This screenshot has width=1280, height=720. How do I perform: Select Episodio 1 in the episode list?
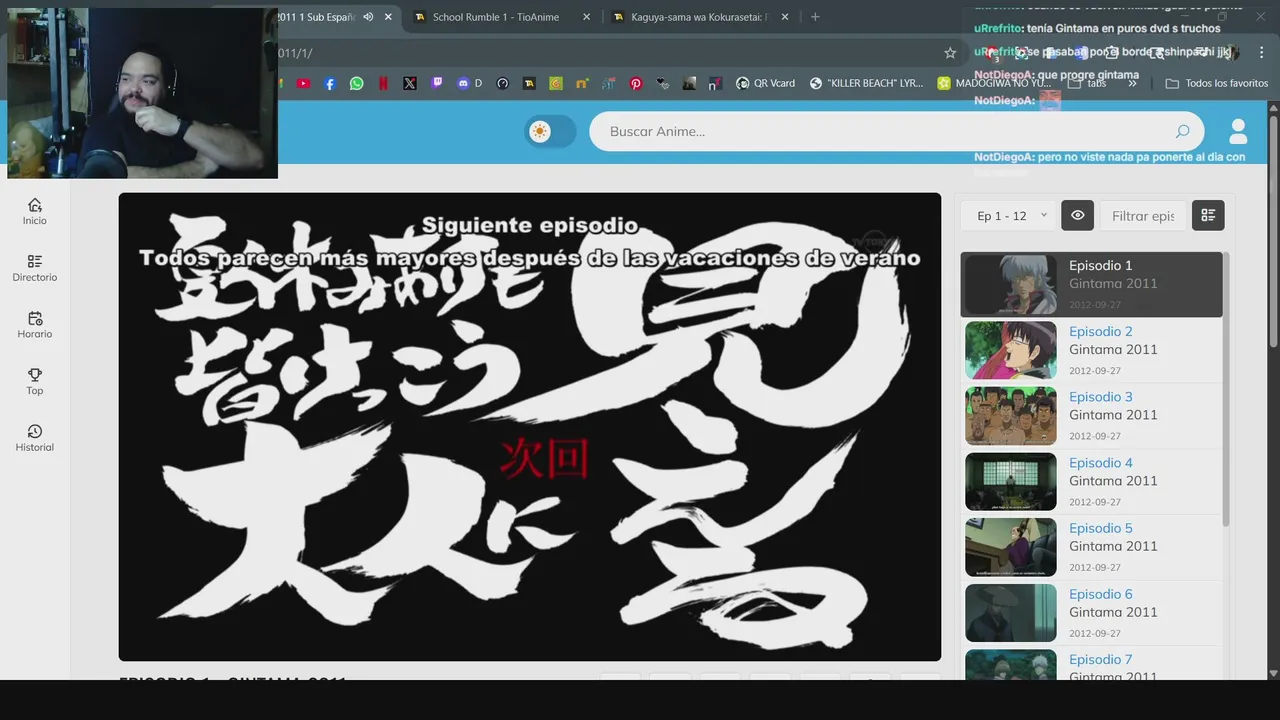(x=1091, y=284)
